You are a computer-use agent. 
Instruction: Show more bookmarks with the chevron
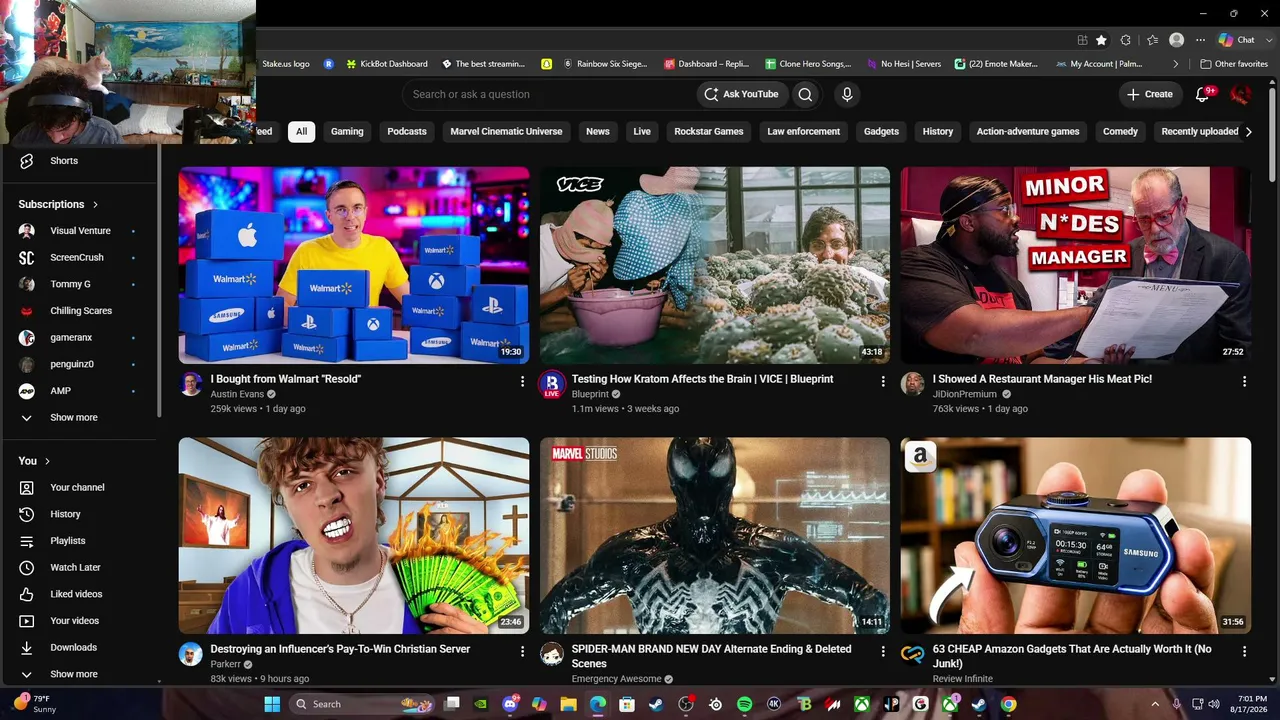click(x=1176, y=64)
